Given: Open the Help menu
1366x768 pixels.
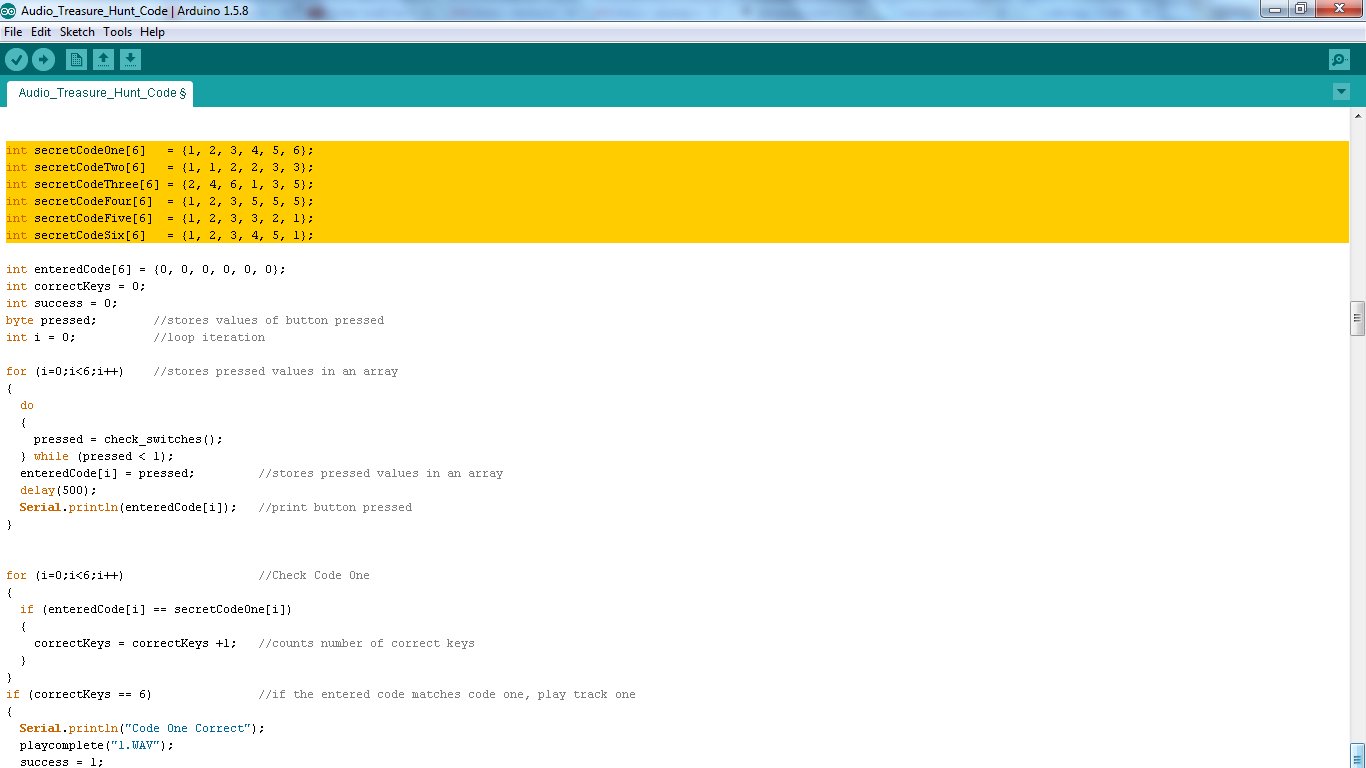Looking at the screenshot, I should pos(152,32).
